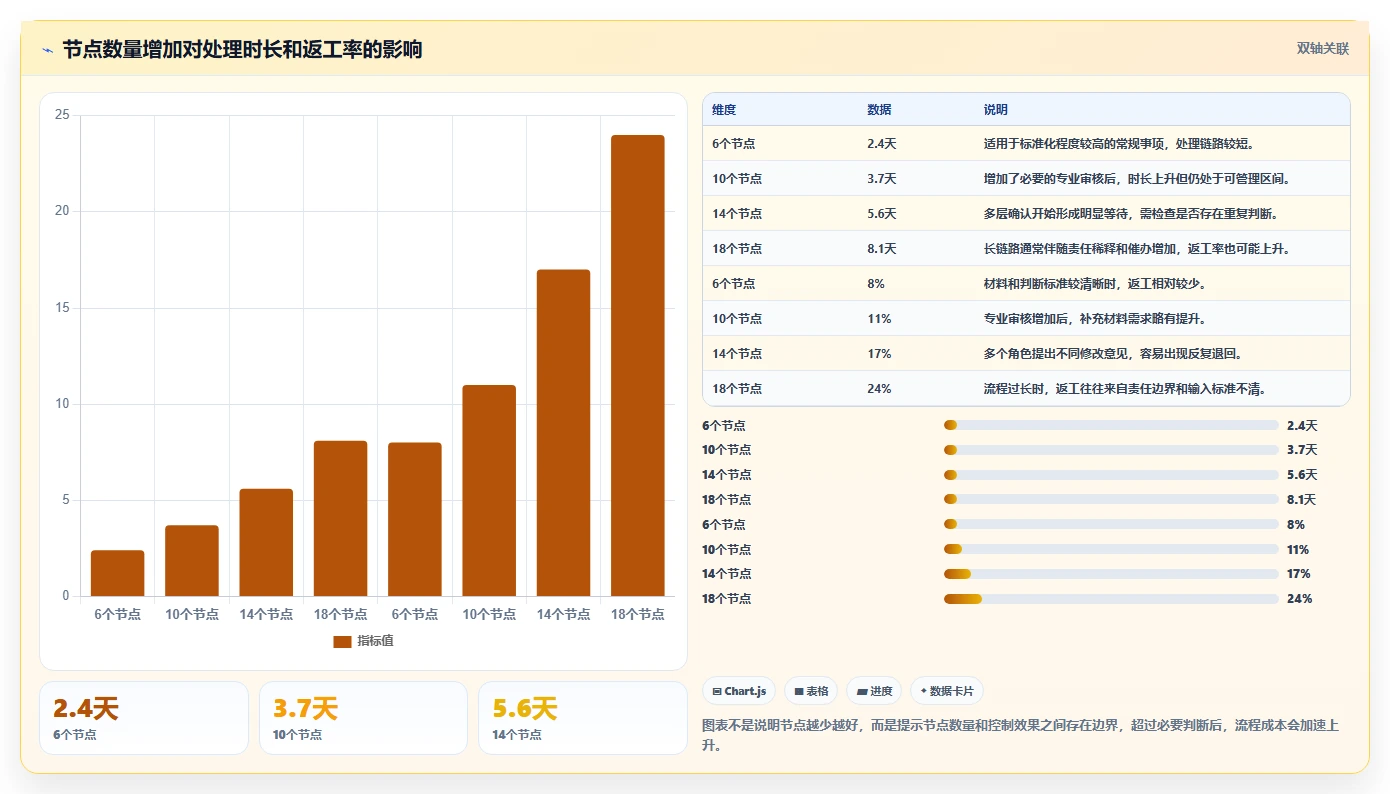Click the y-axis label 25 on the chart
Screen dimensions: 1390x794
(x=62, y=115)
